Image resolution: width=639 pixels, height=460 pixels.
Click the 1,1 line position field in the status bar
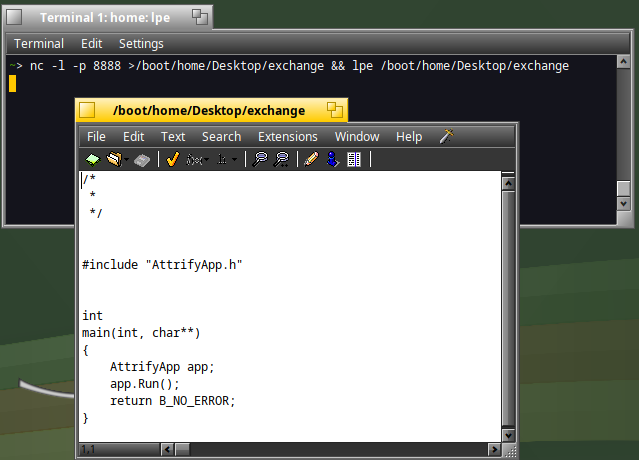click(x=119, y=450)
